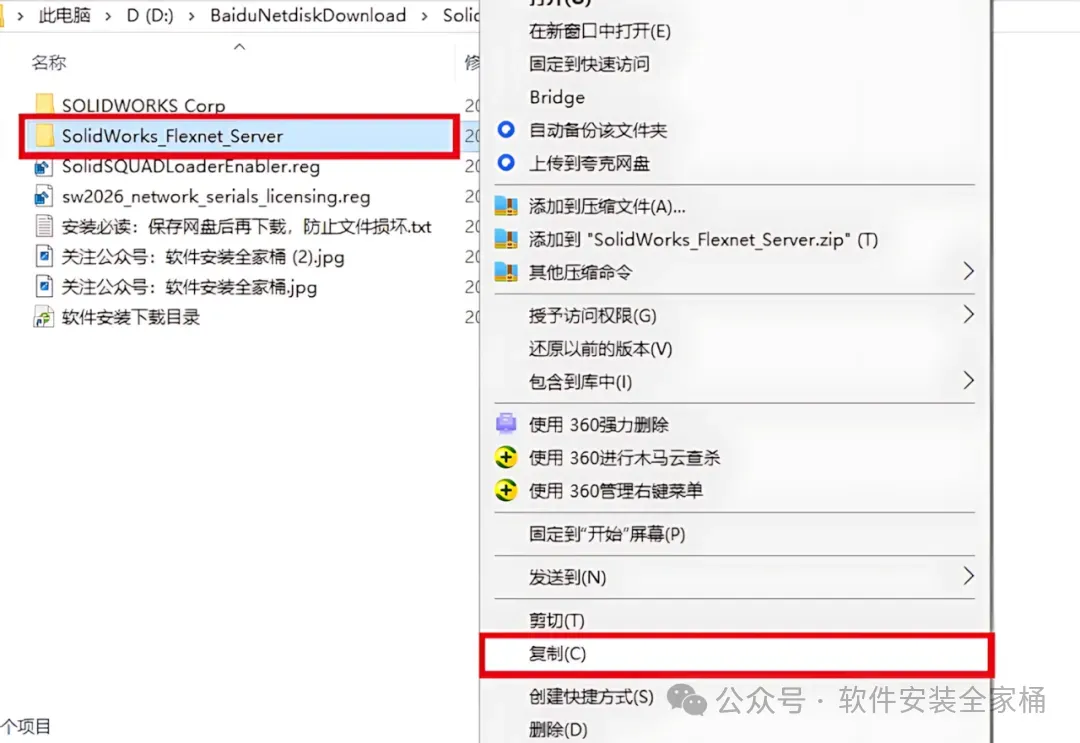Expand 其他压缩命令 submenu arrow

968,271
